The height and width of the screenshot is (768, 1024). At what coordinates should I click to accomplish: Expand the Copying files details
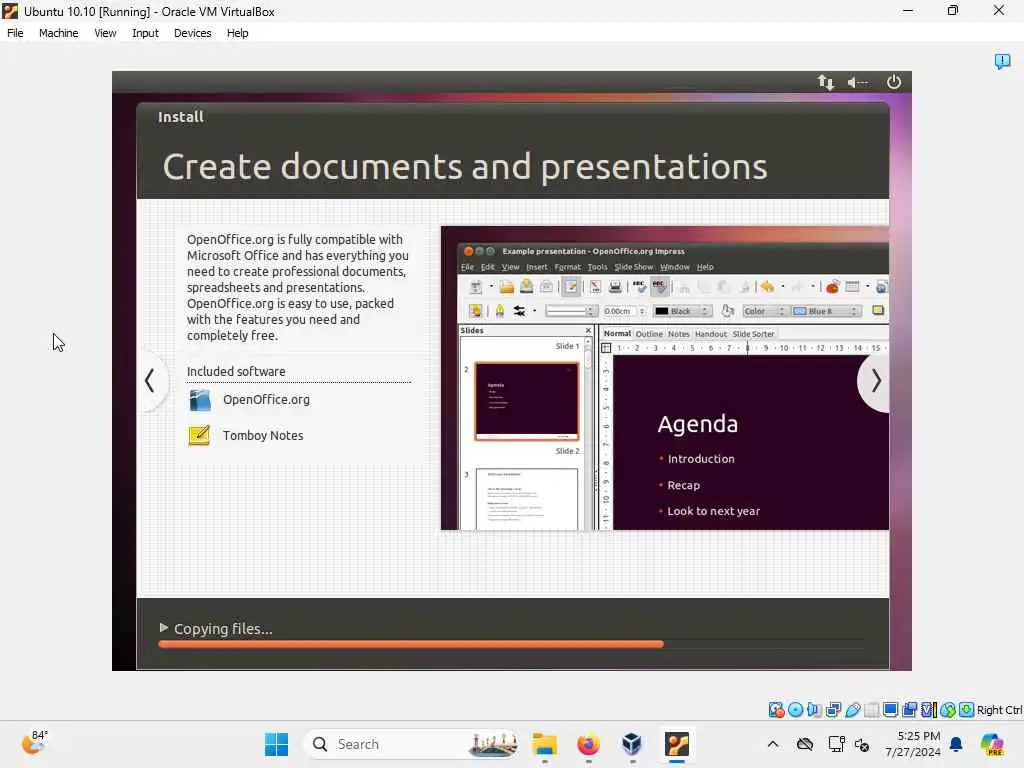coord(163,628)
